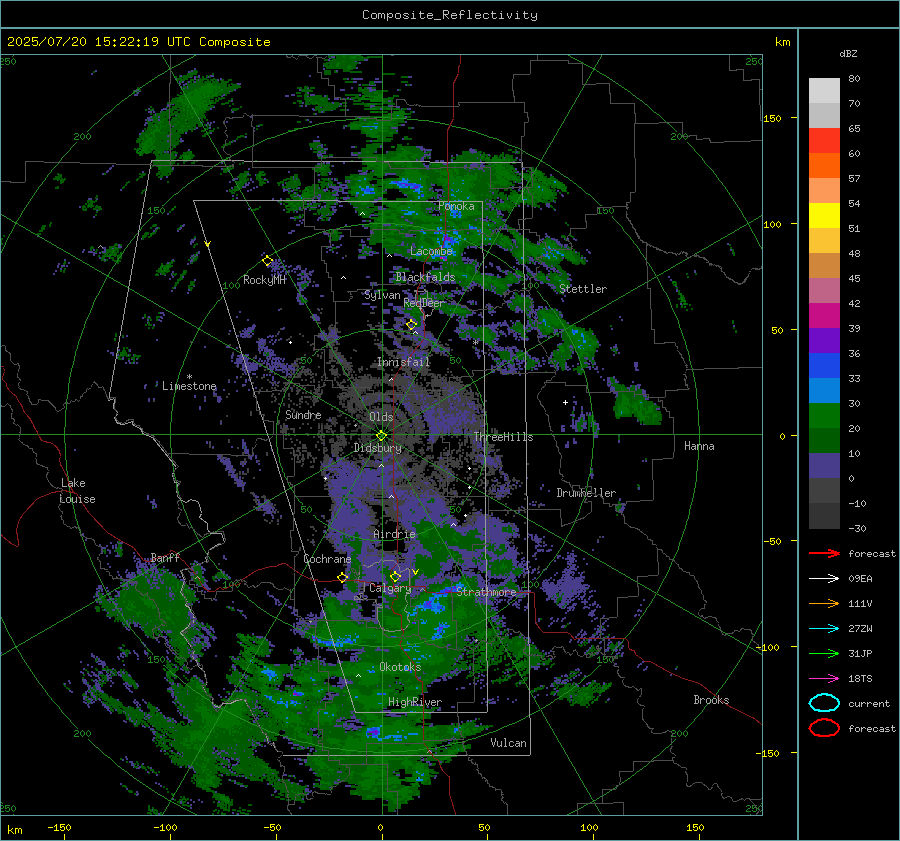The image size is (900, 841).
Task: Click the Cochrane city label
Action: click(x=327, y=559)
